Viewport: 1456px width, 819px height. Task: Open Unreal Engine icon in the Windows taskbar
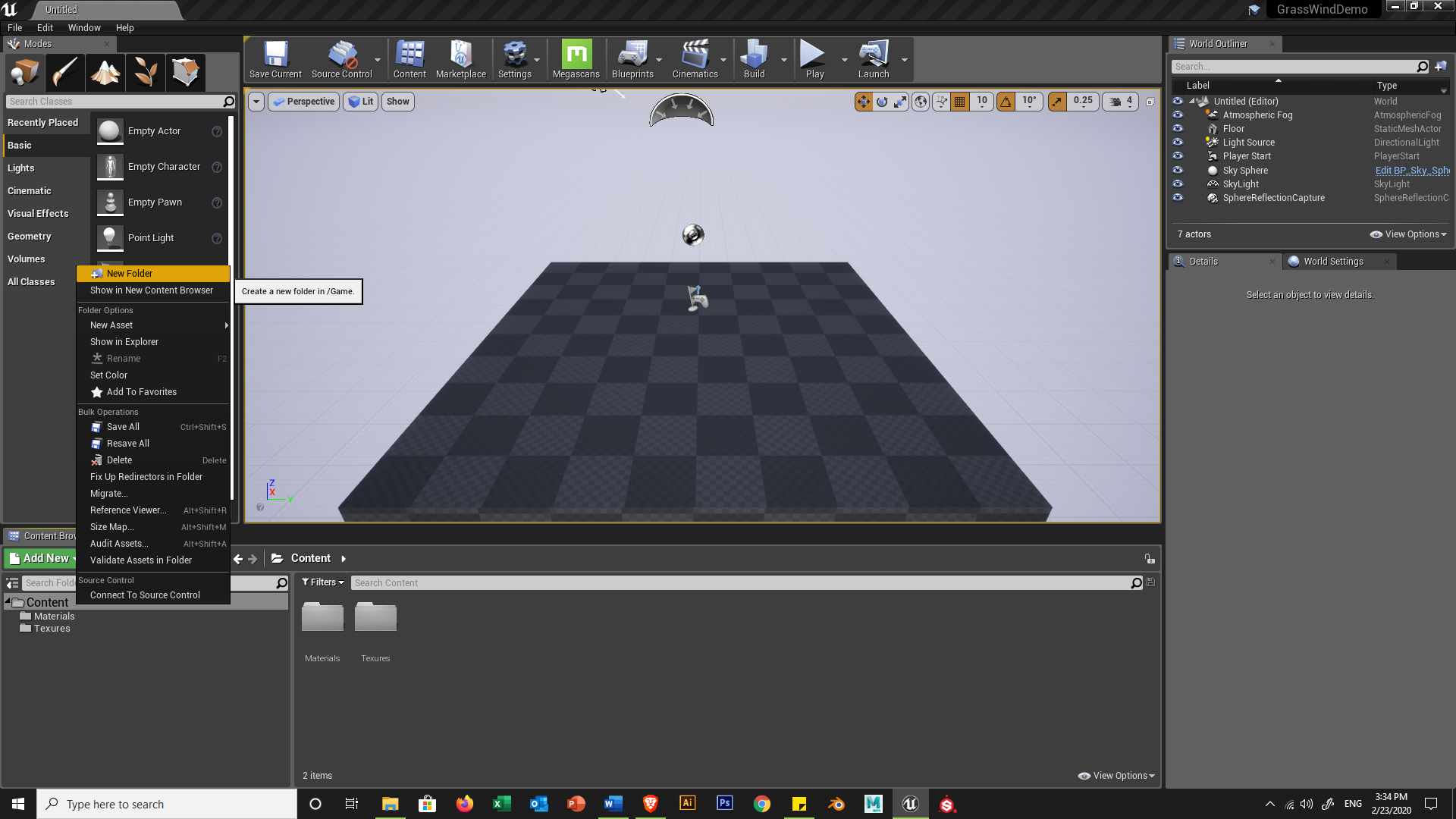(x=910, y=804)
